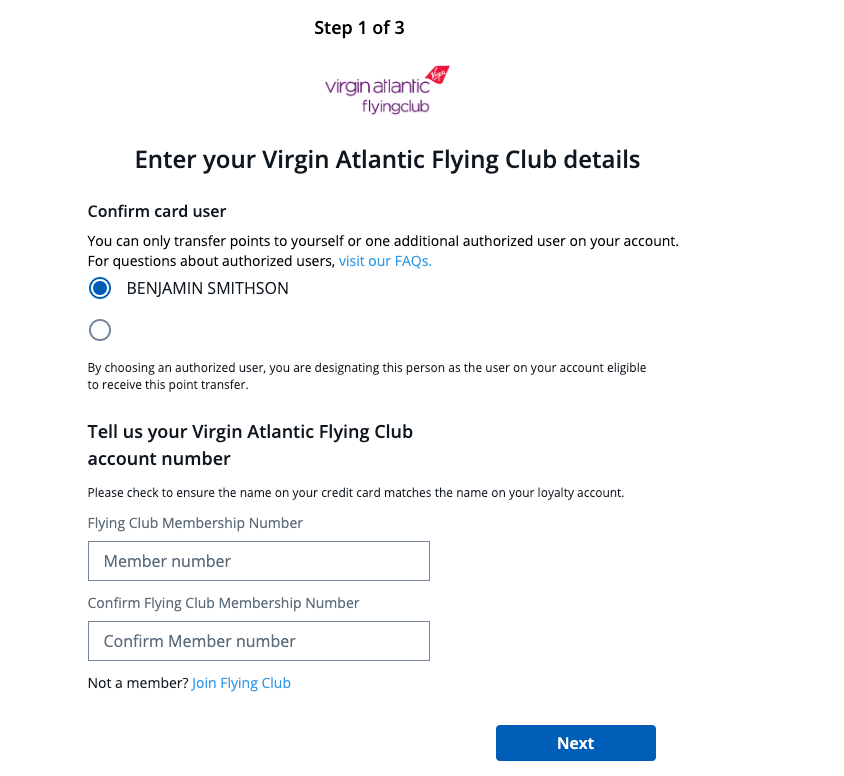This screenshot has width=844, height=776.
Task: Click the BENJAMIN SMITHSON name label
Action: [x=207, y=289]
